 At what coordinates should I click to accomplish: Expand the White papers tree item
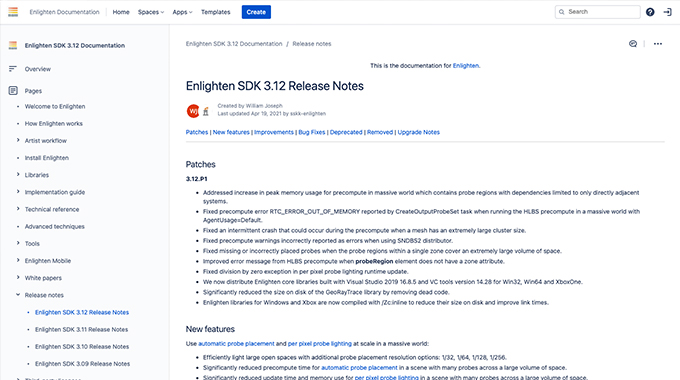[18, 277]
